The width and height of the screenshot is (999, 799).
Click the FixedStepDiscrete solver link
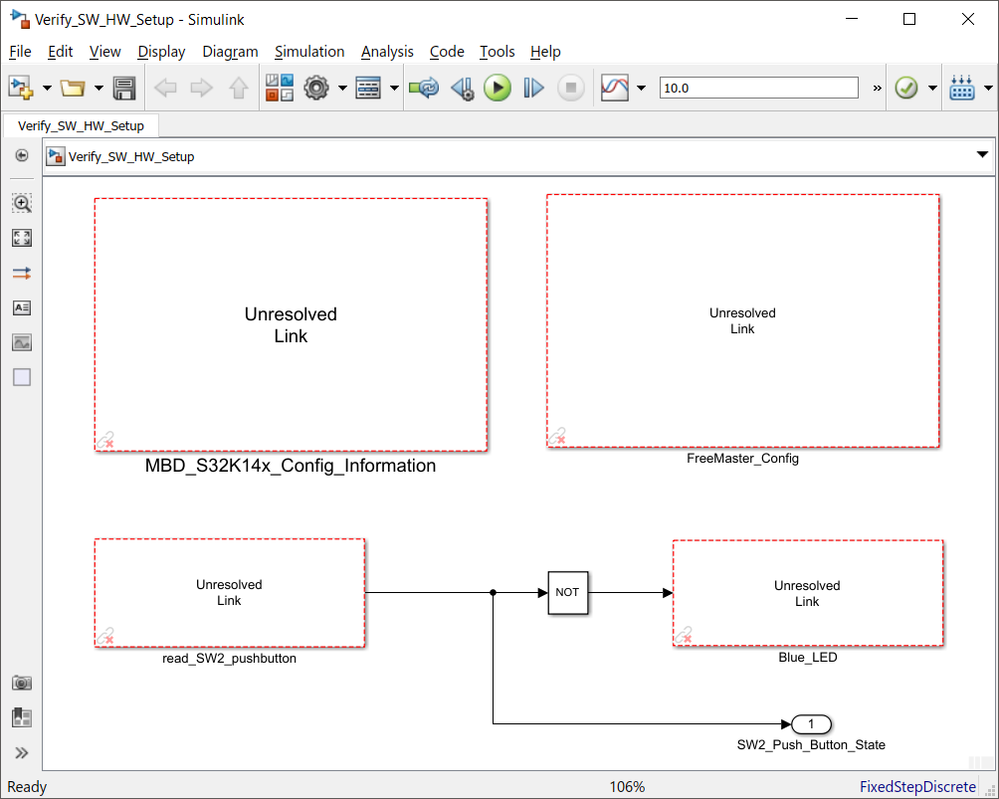click(917, 787)
